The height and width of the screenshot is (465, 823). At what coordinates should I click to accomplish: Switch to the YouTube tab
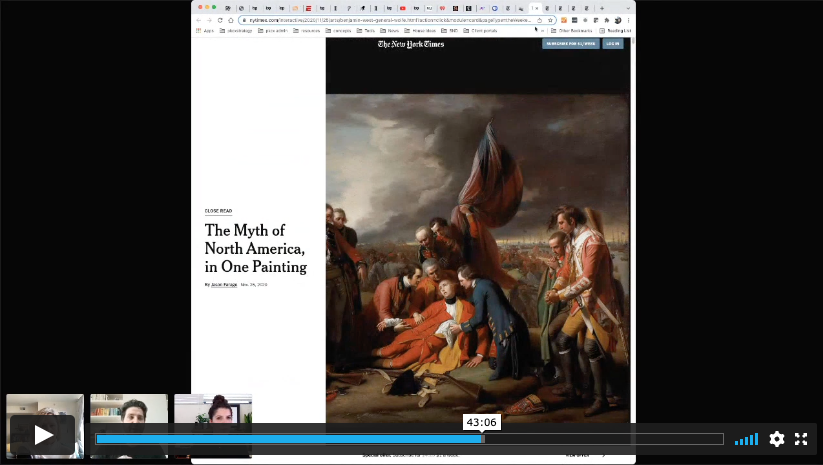403,8
